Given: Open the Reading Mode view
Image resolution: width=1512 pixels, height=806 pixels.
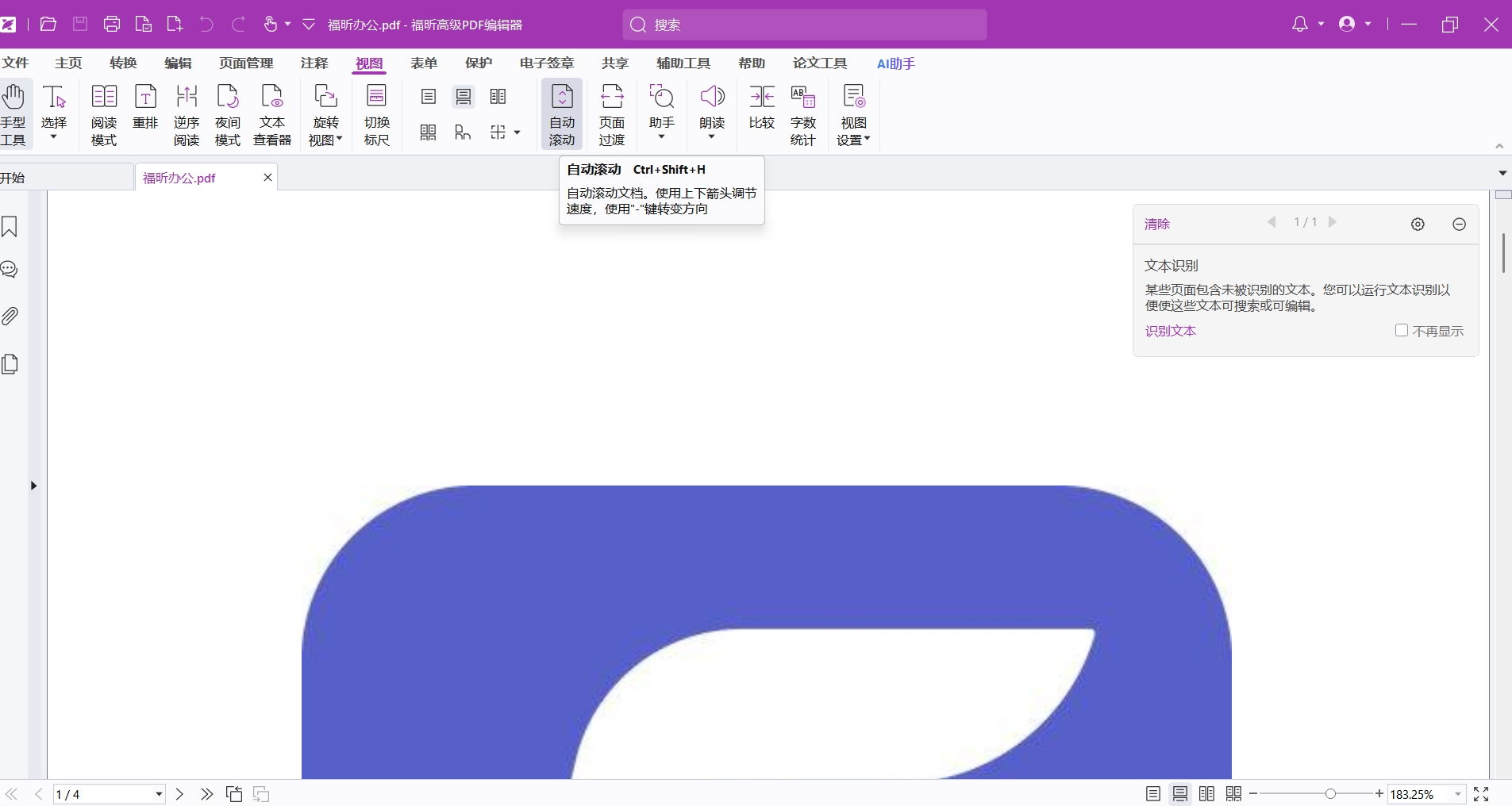Looking at the screenshot, I should (x=104, y=115).
